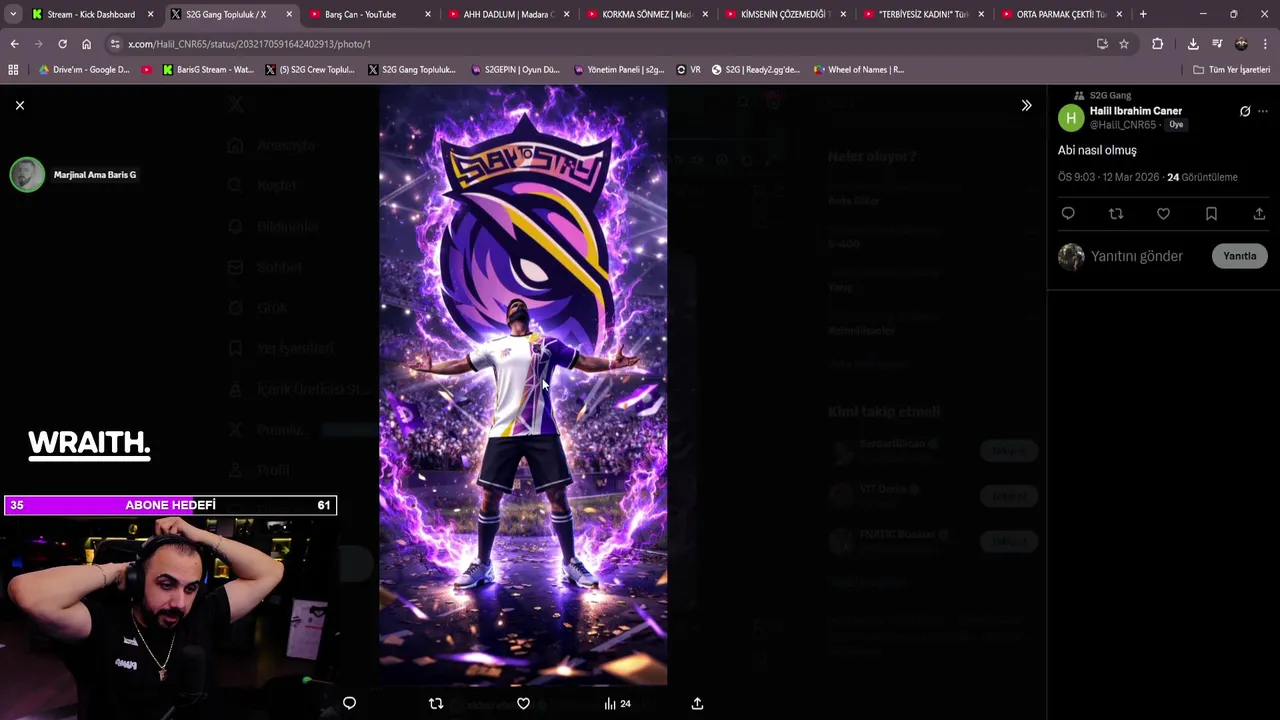Open the VR bookmark
The height and width of the screenshot is (720, 1280).
pyautogui.click(x=689, y=70)
